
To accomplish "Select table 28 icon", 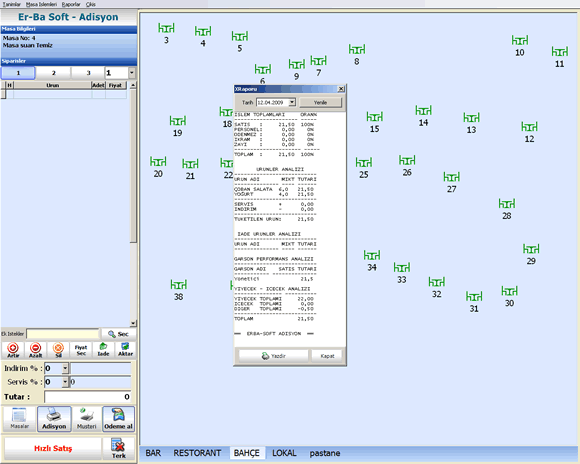I will pyautogui.click(x=507, y=204).
